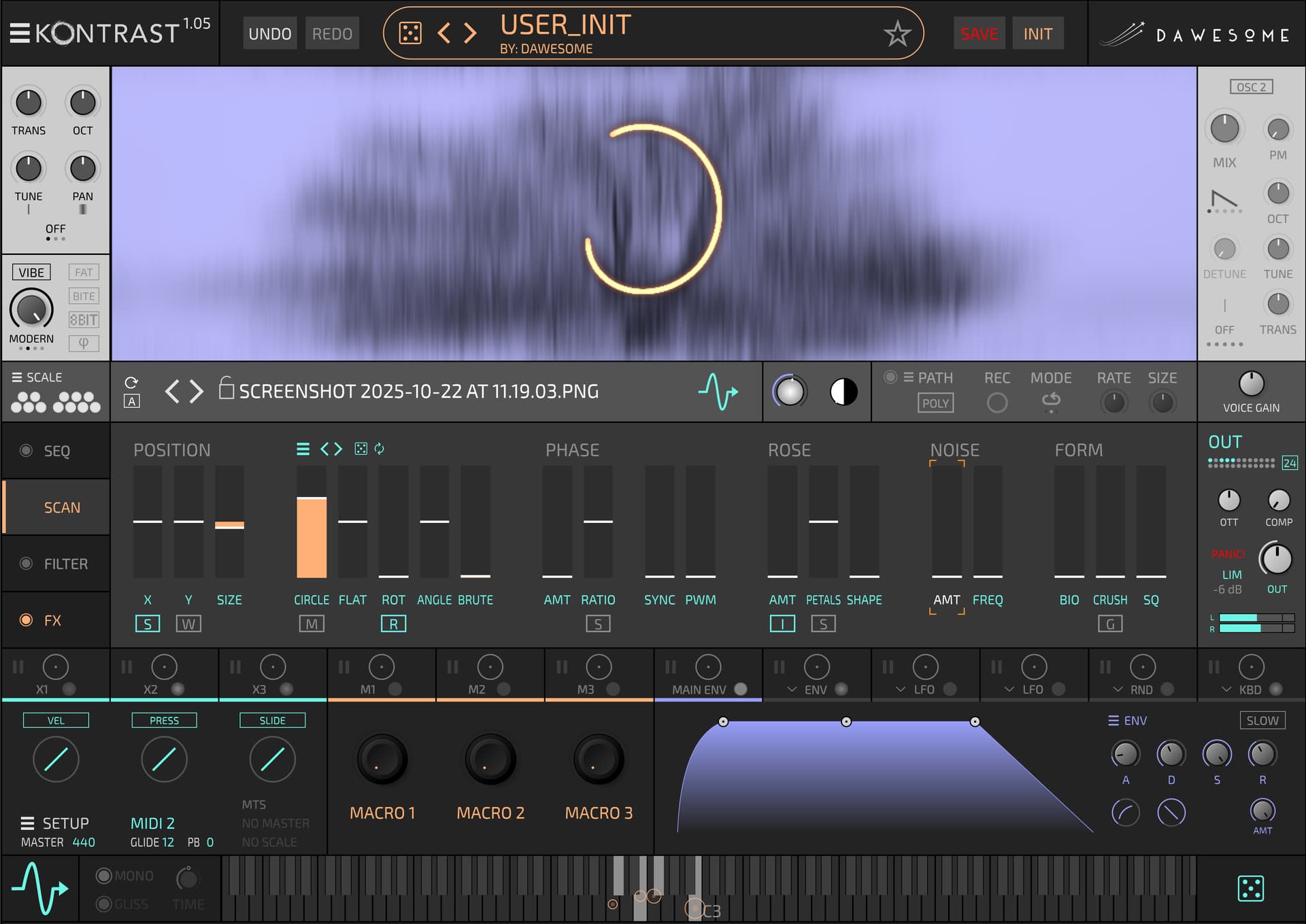Toggle the FX section power button
This screenshot has height=924, width=1306.
click(x=27, y=620)
